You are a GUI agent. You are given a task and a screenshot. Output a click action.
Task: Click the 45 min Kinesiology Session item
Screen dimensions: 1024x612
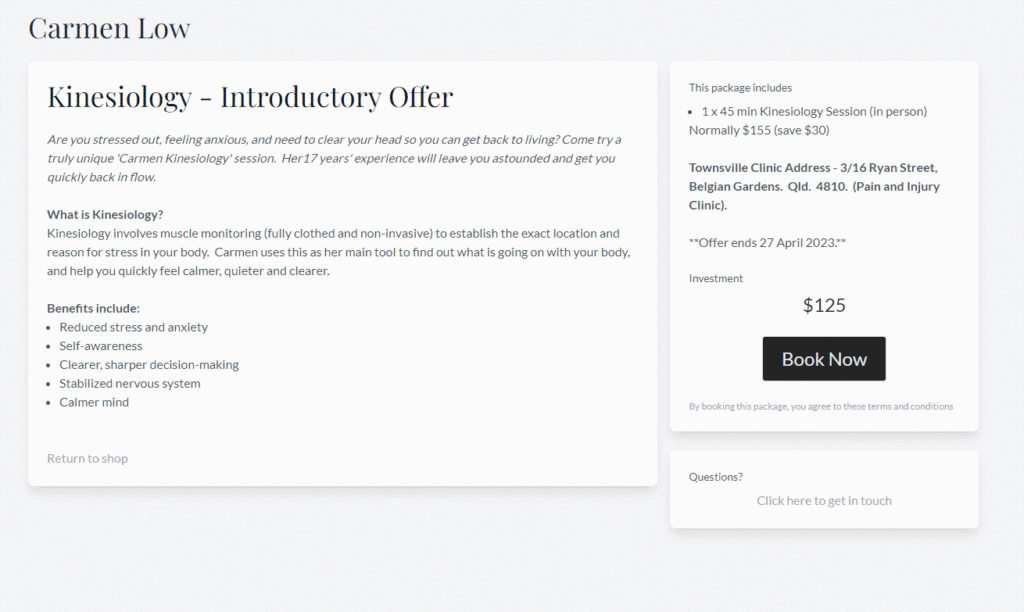pyautogui.click(x=814, y=112)
